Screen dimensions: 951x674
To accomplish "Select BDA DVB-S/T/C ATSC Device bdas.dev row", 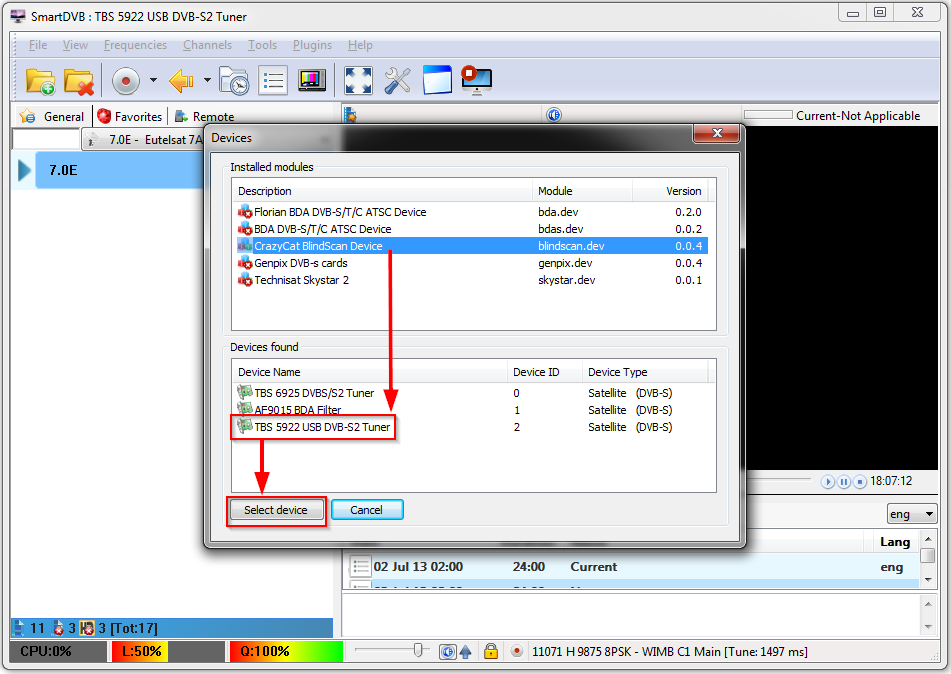I will tap(470, 229).
